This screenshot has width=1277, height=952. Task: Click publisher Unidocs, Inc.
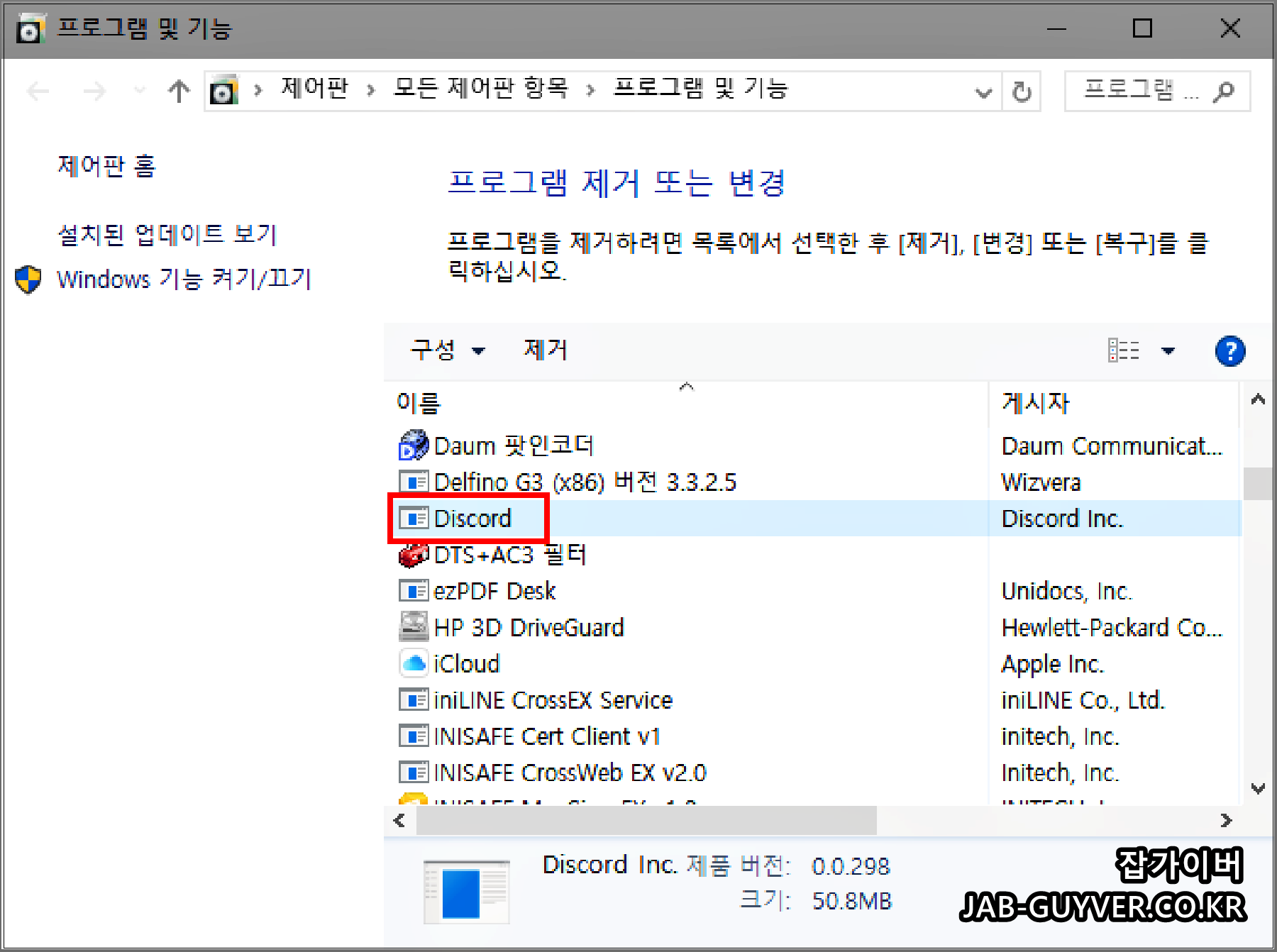coord(1067,591)
